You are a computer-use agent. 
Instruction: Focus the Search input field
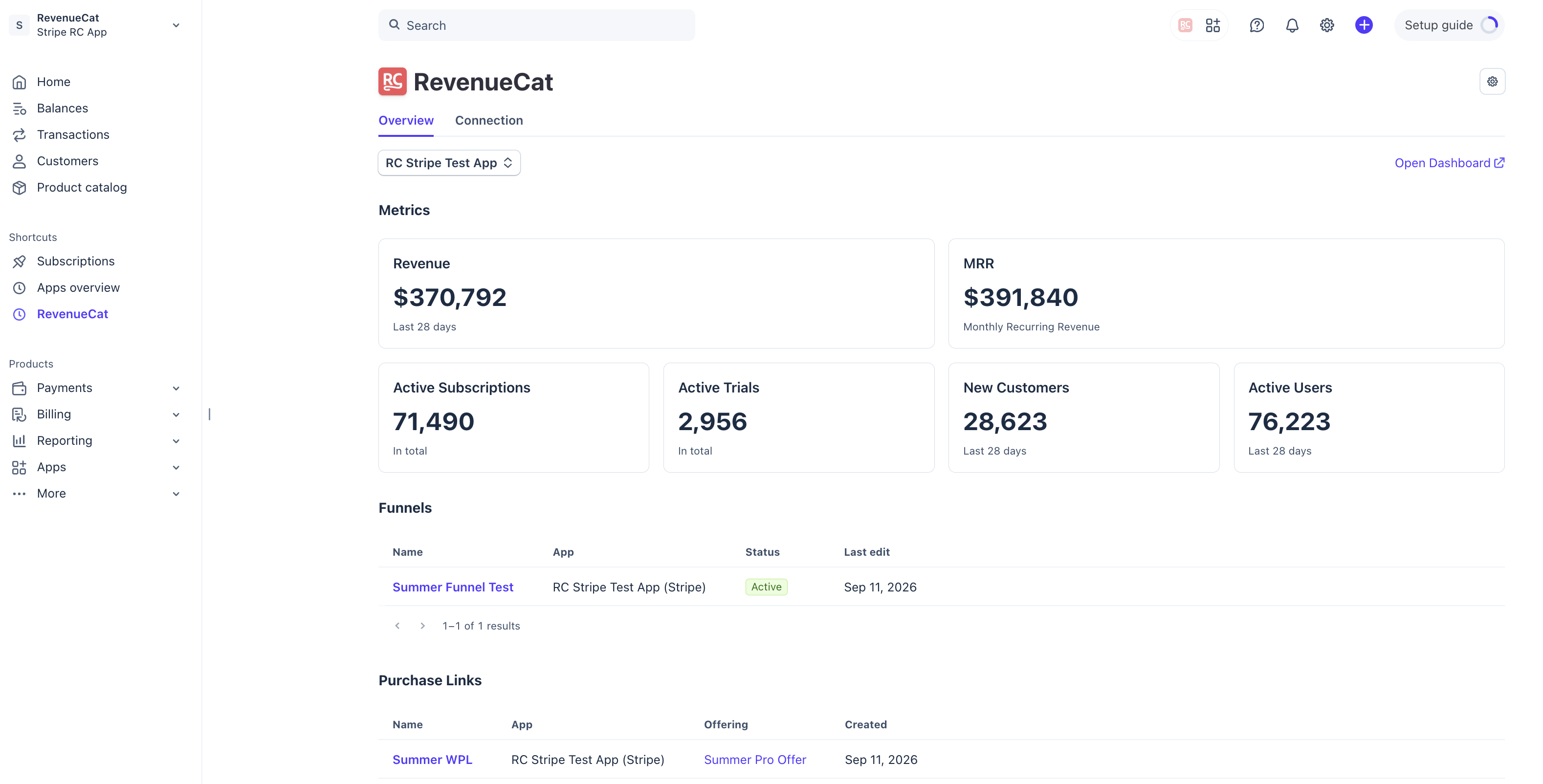coord(536,25)
